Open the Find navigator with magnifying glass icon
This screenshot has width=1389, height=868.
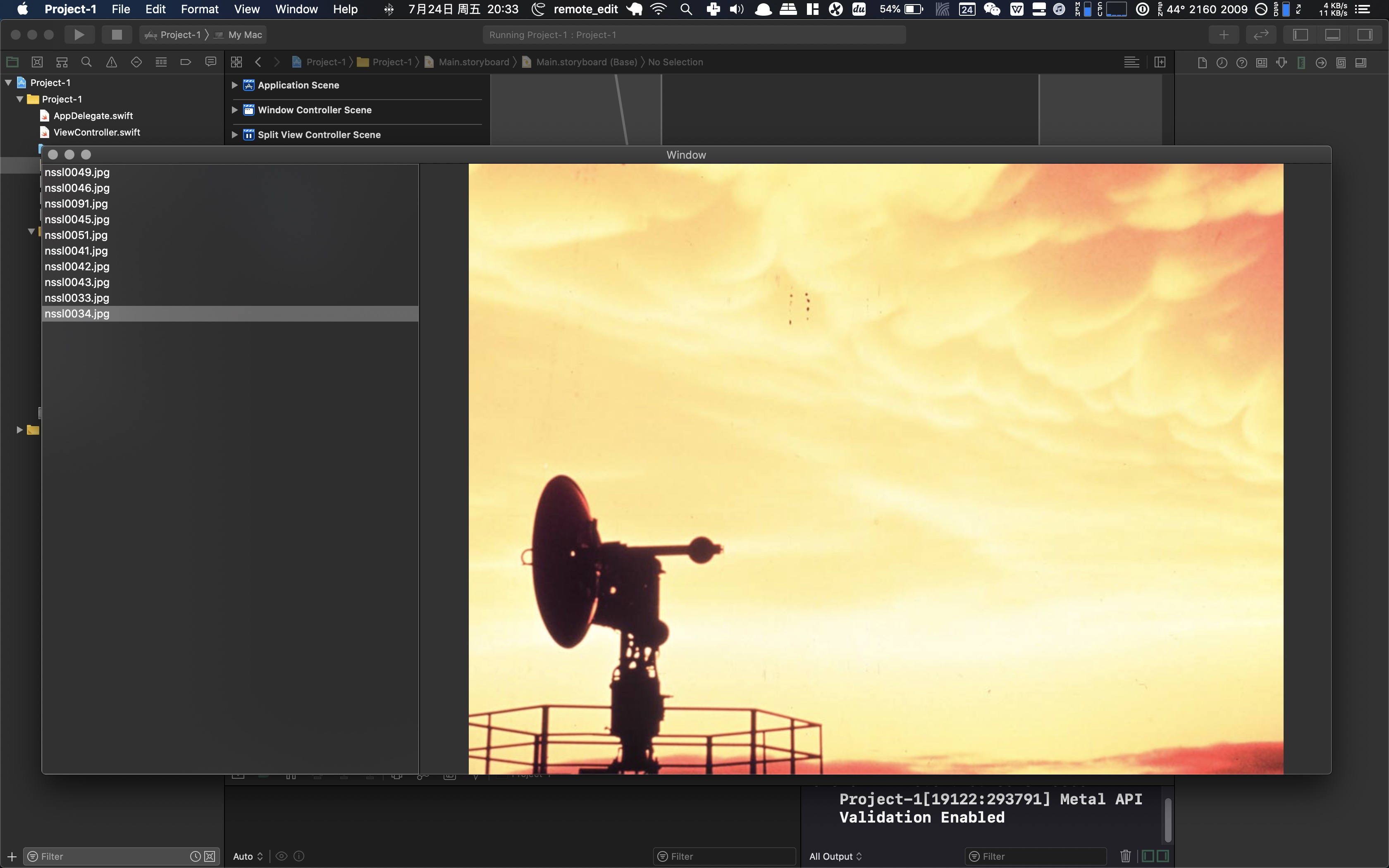(x=86, y=62)
